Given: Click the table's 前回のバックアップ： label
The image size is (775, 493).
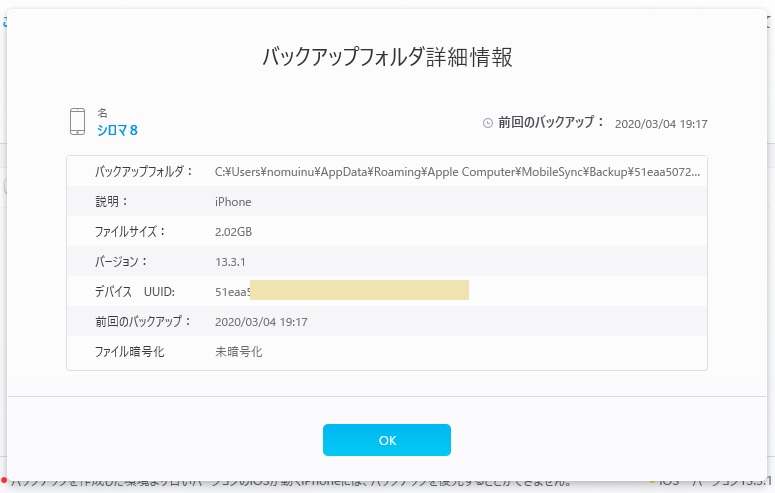Looking at the screenshot, I should pos(143,321).
